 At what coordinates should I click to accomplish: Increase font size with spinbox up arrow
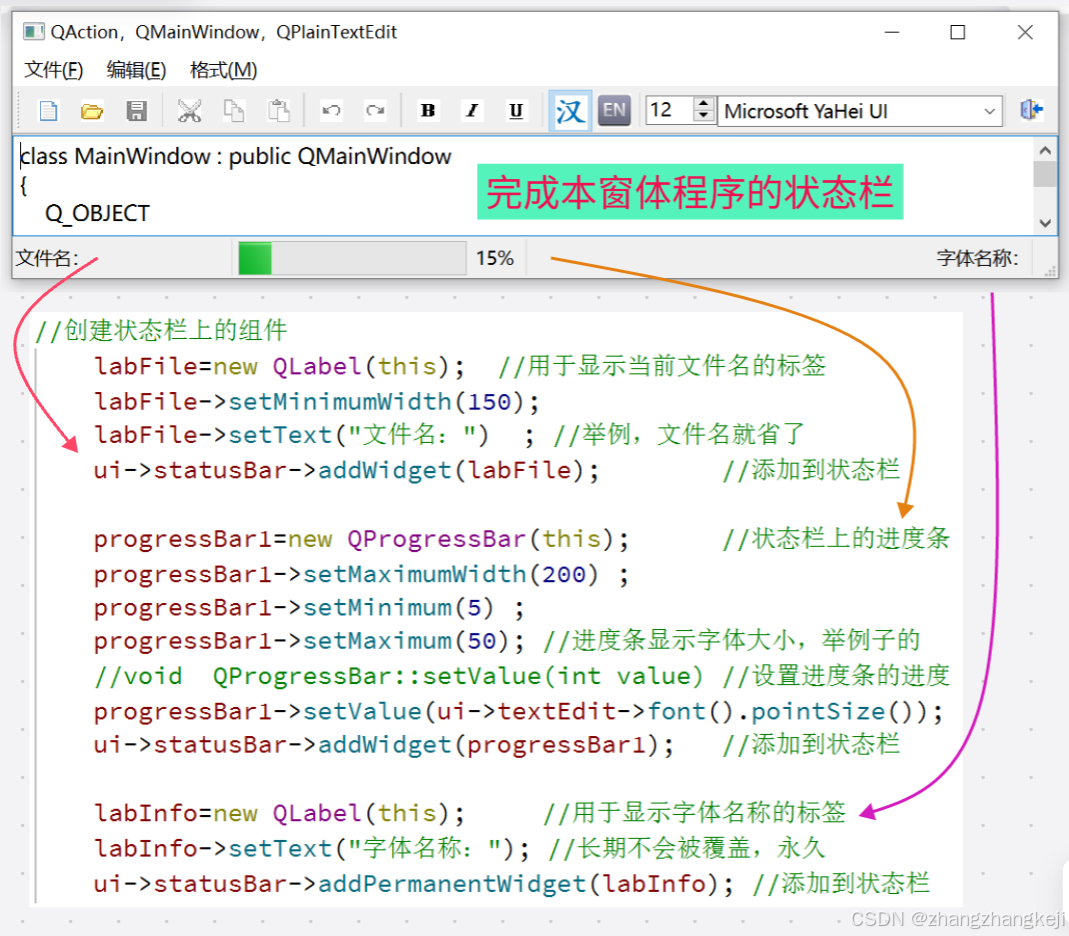click(x=704, y=103)
